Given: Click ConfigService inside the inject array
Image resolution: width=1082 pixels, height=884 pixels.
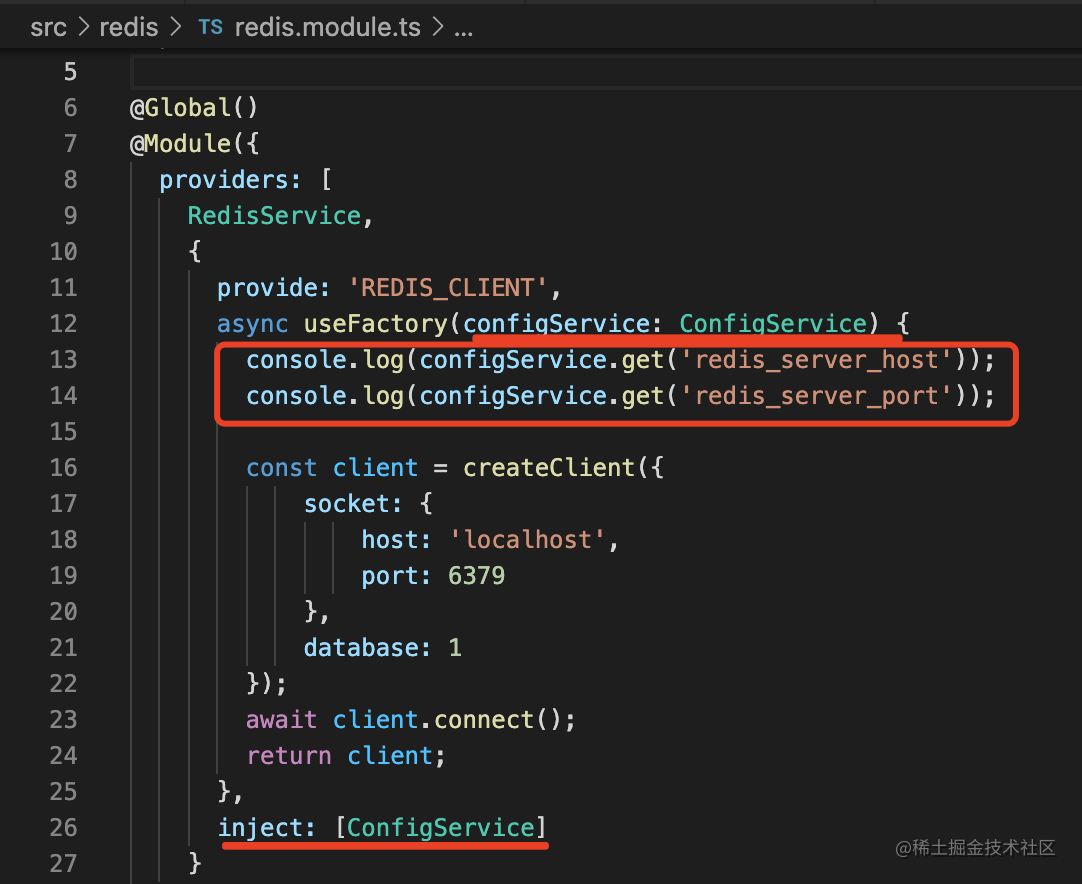Looking at the screenshot, I should click(441, 828).
